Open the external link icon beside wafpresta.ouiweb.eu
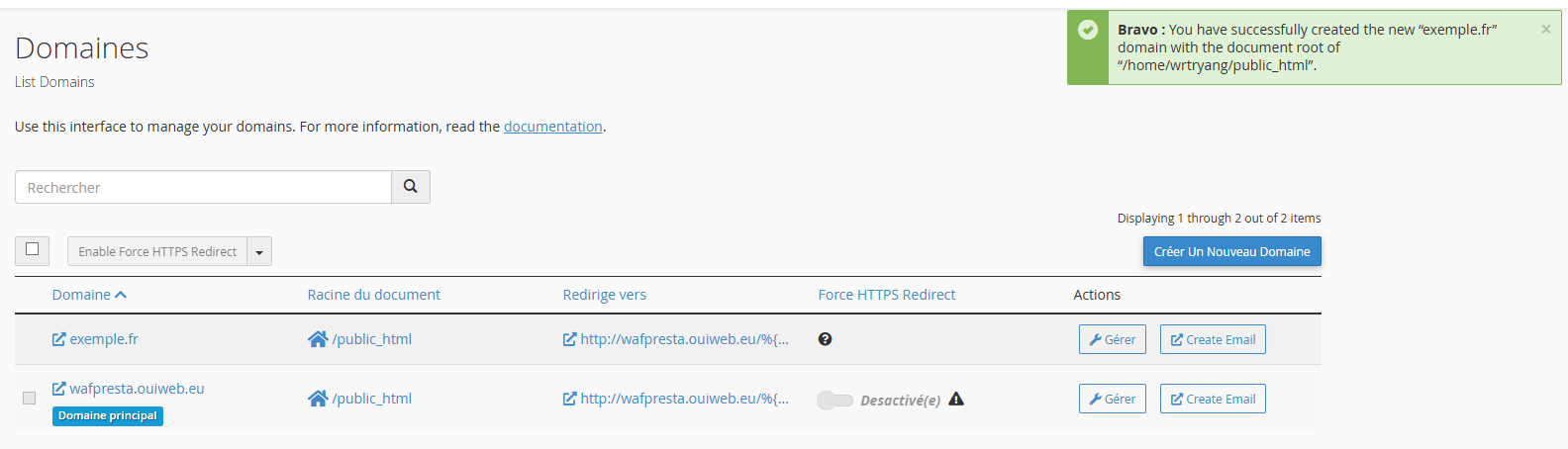Viewport: 1568px width, 449px height. (x=59, y=389)
